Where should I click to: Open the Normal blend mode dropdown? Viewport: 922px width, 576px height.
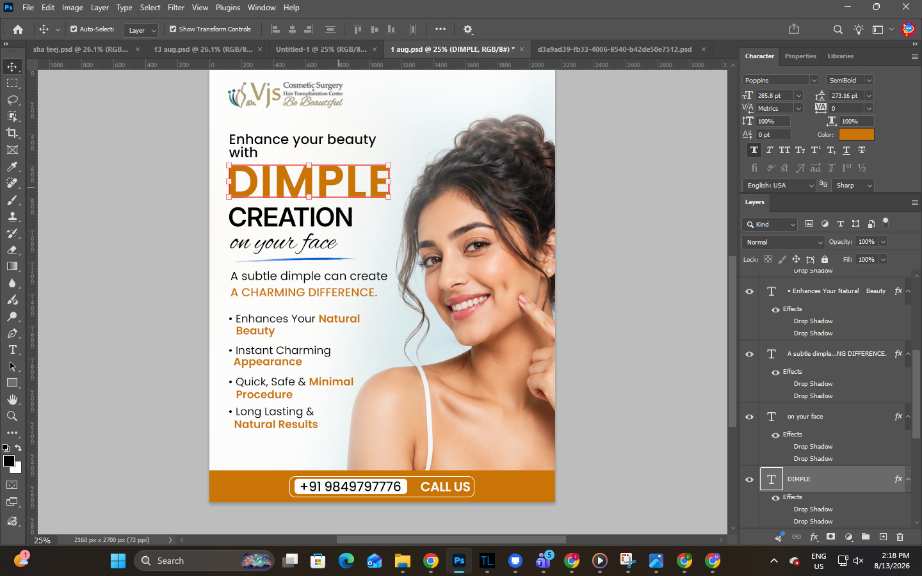pyautogui.click(x=783, y=242)
